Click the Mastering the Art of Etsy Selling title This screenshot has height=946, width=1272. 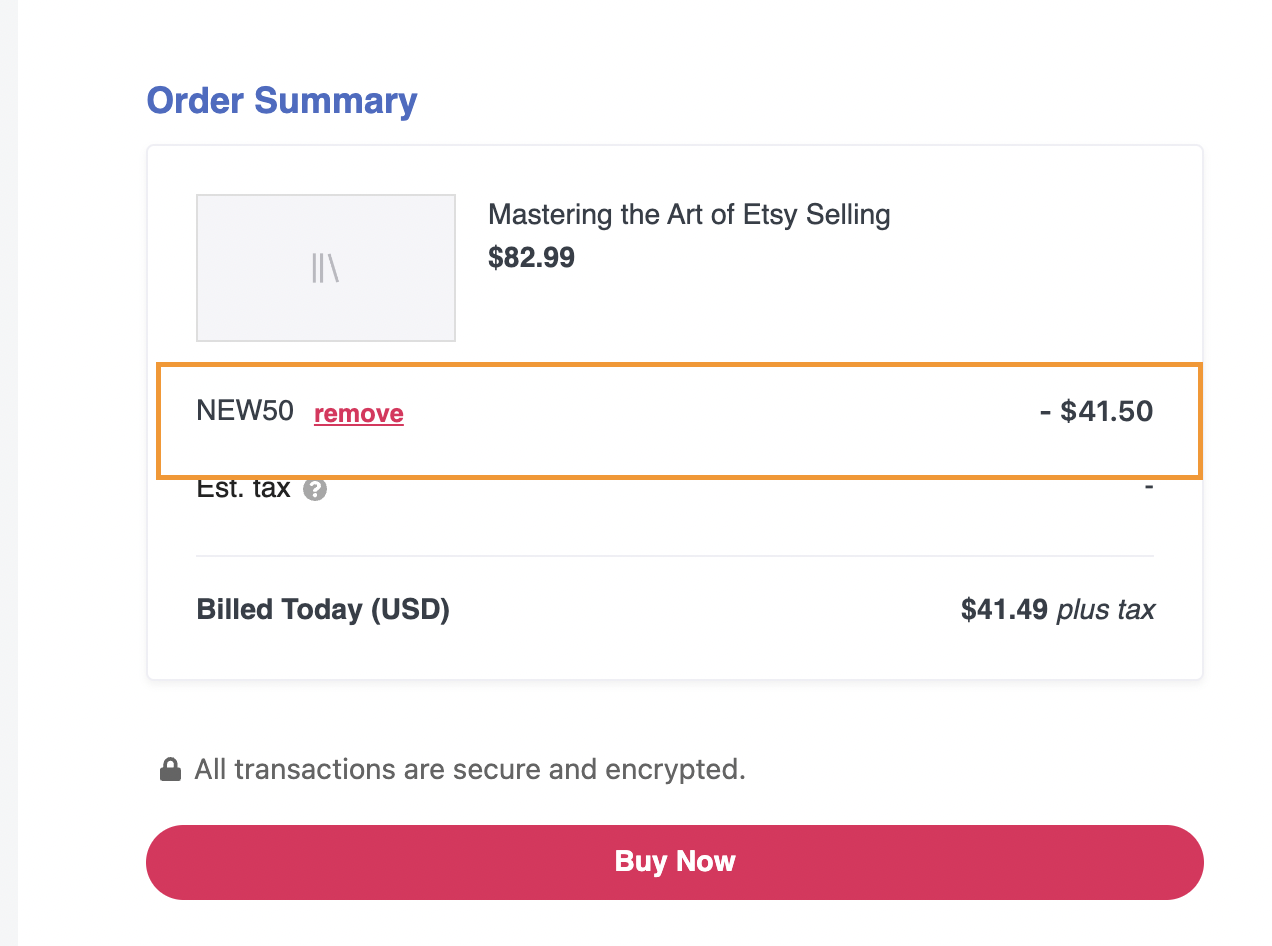[689, 214]
